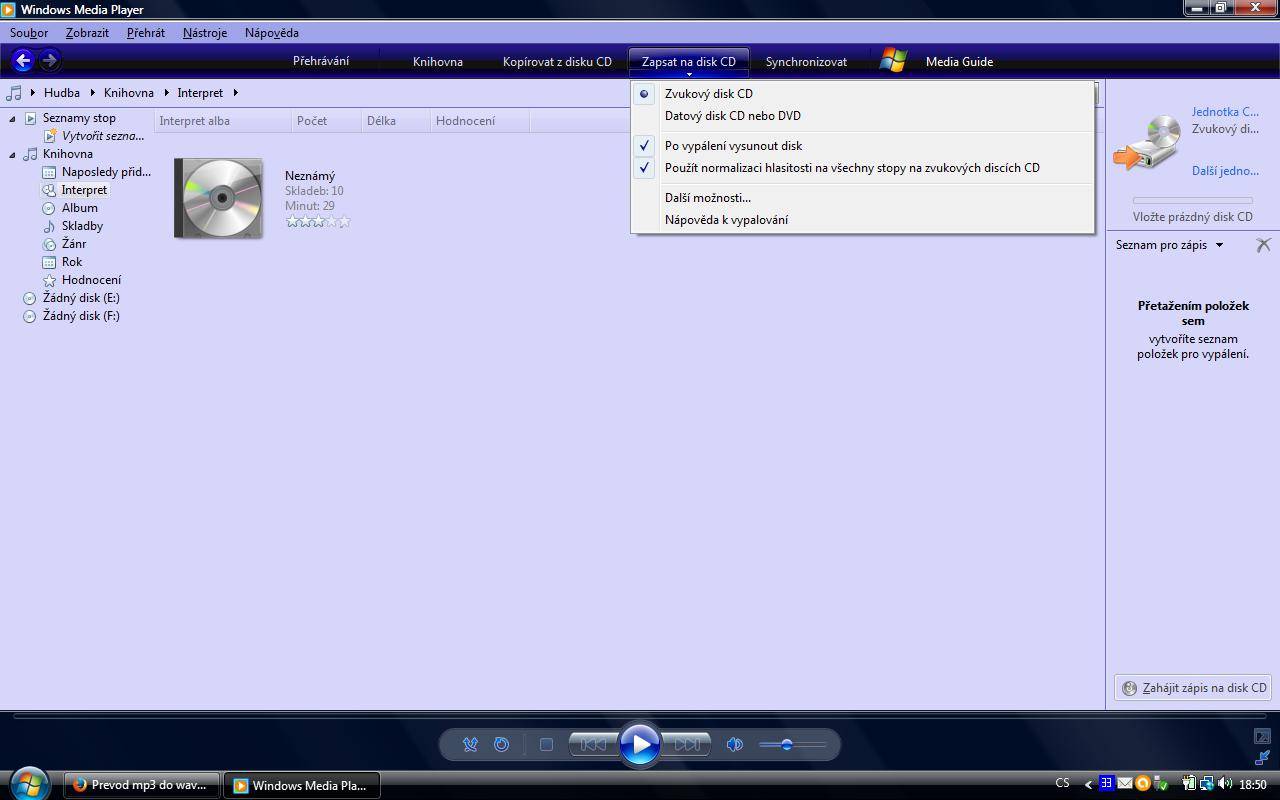Click the Jednotka C... drive link
The height and width of the screenshot is (800, 1280).
tap(1225, 112)
